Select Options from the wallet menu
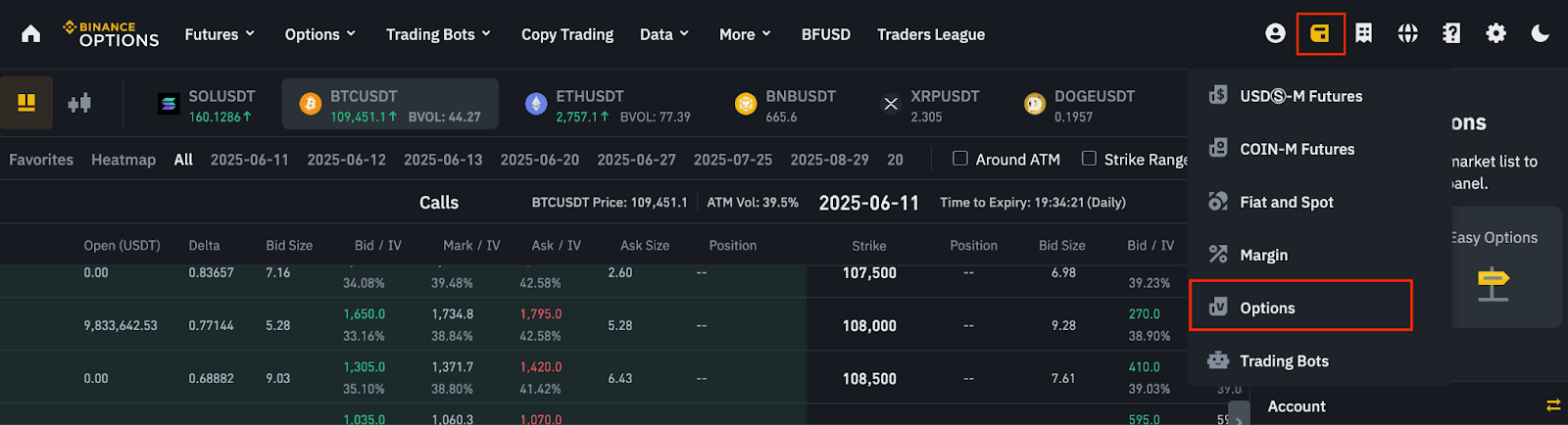The image size is (1568, 425). coord(1266,307)
